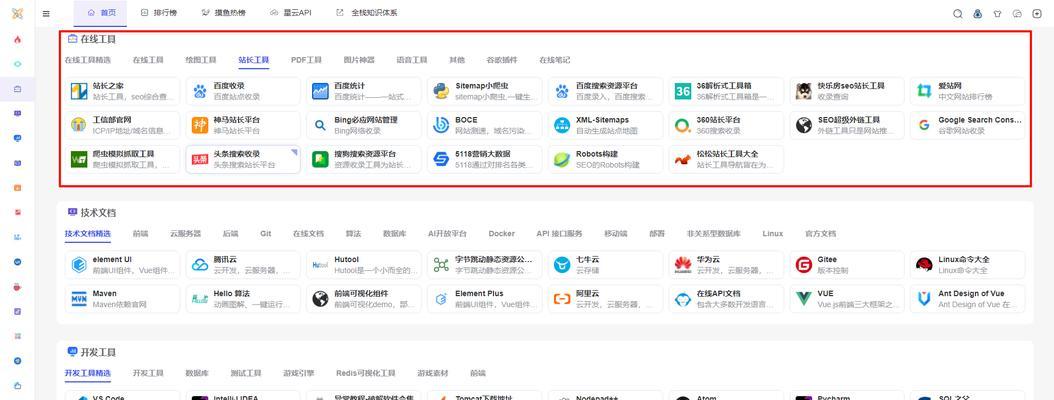The width and height of the screenshot is (1054, 400).
Task: Click the VUE green logo icon
Action: click(x=804, y=299)
